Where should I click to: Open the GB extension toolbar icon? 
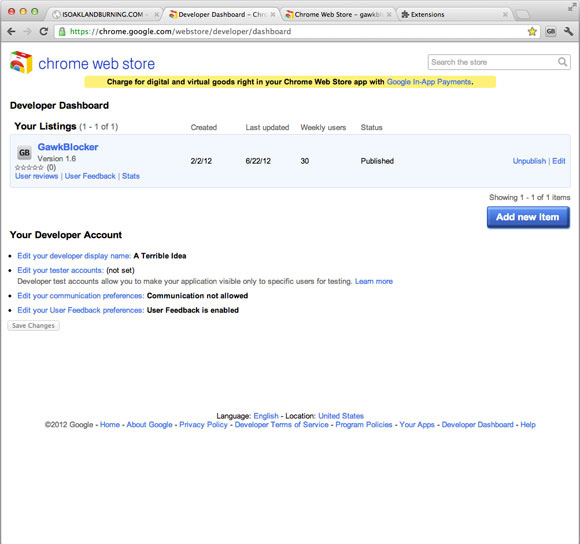551,32
